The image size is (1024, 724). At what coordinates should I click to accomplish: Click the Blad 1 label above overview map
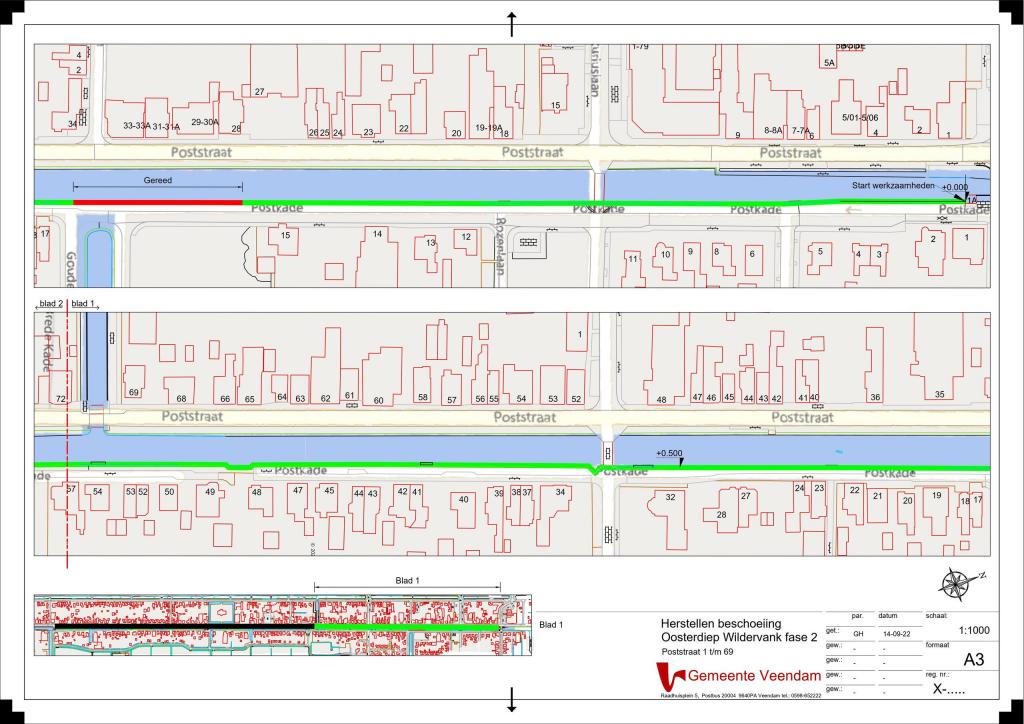coord(401,580)
